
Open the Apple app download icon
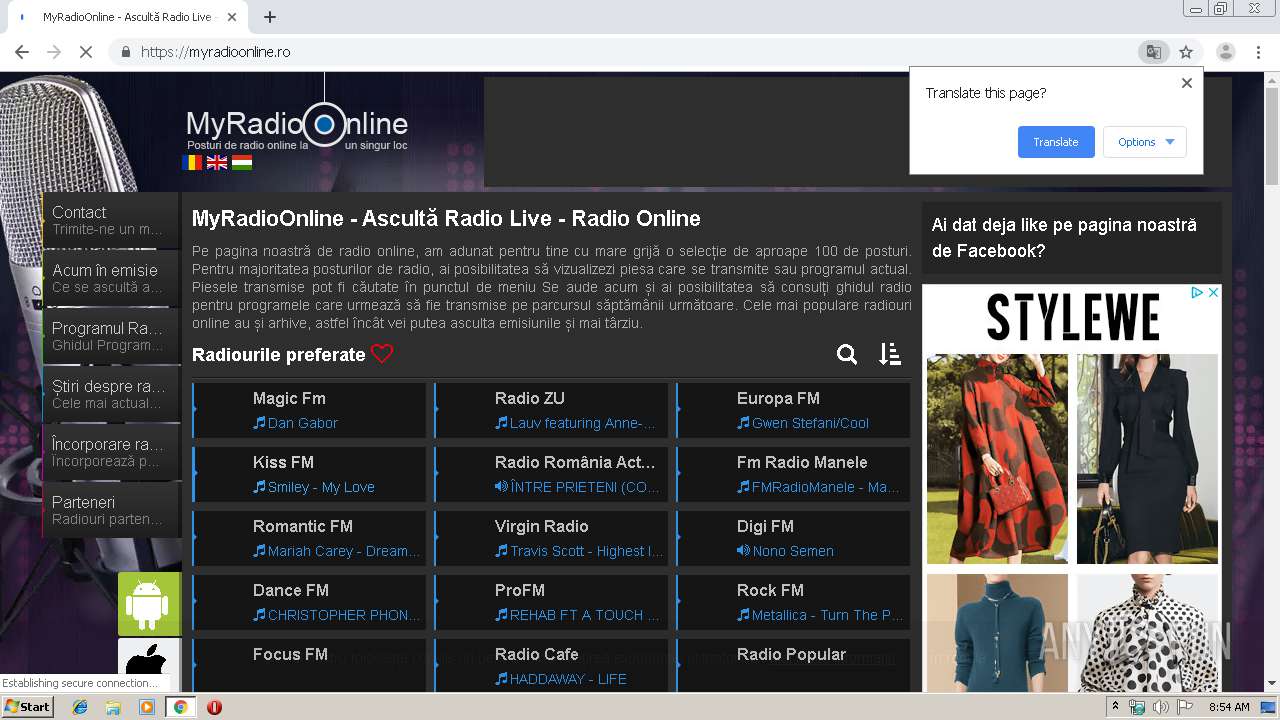(149, 664)
